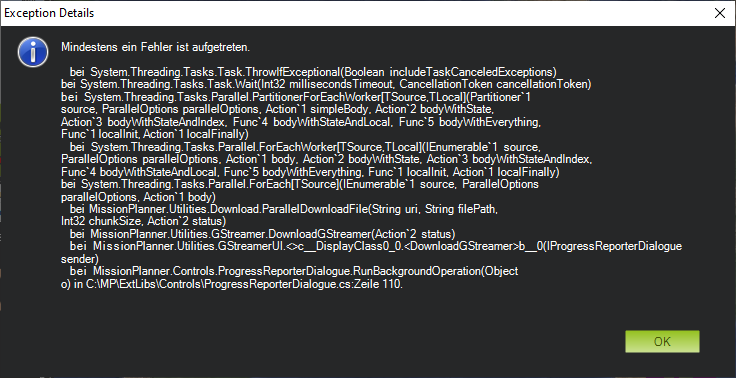Click the Task.Wait millisecondsTimeout line
This screenshot has width=736, height=378.
(x=326, y=85)
